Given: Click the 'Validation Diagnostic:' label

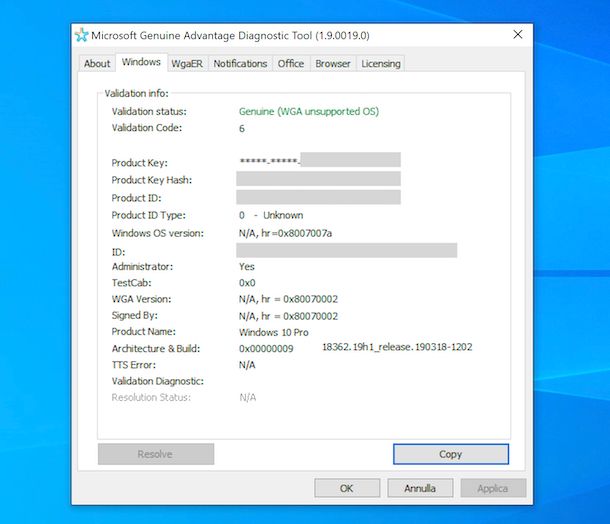Looking at the screenshot, I should 158,381.
